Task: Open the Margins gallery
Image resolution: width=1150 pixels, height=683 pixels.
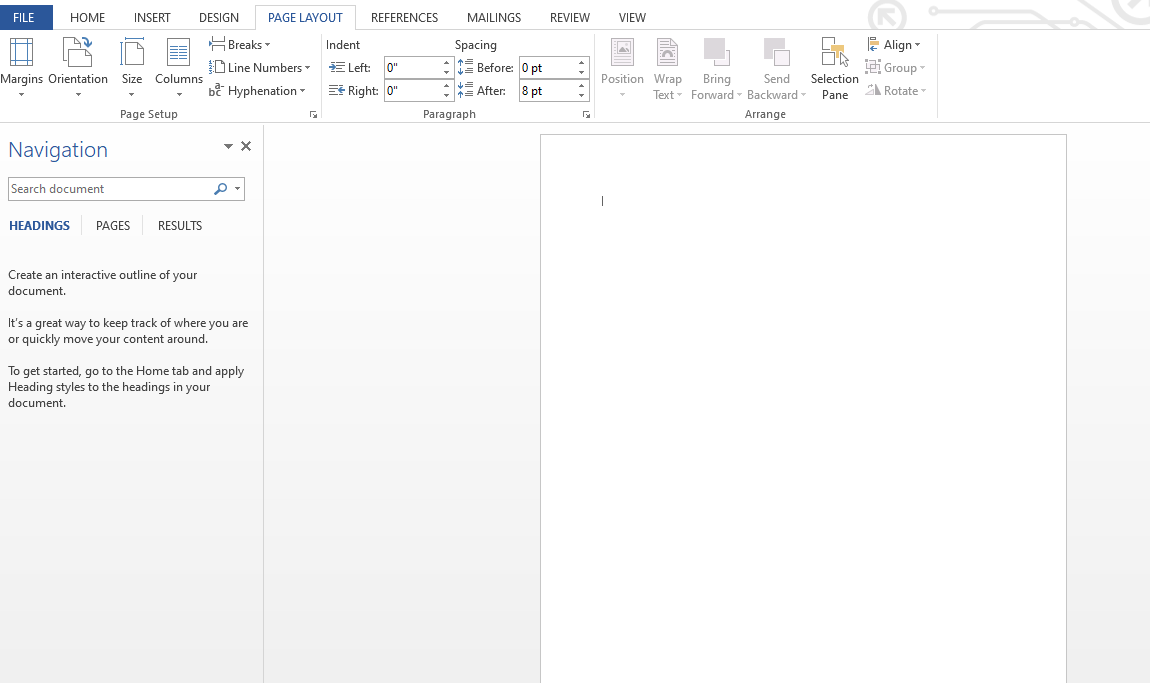Action: (22, 67)
